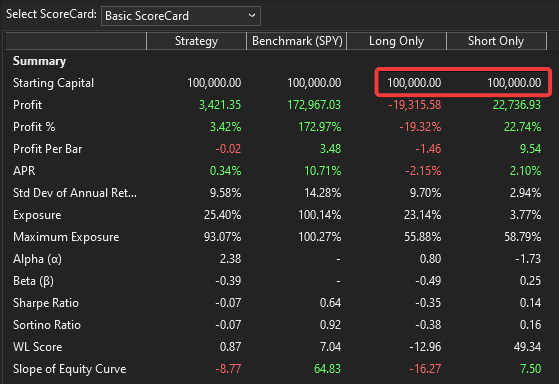Click Long Only Beta value -0.49

(429, 281)
